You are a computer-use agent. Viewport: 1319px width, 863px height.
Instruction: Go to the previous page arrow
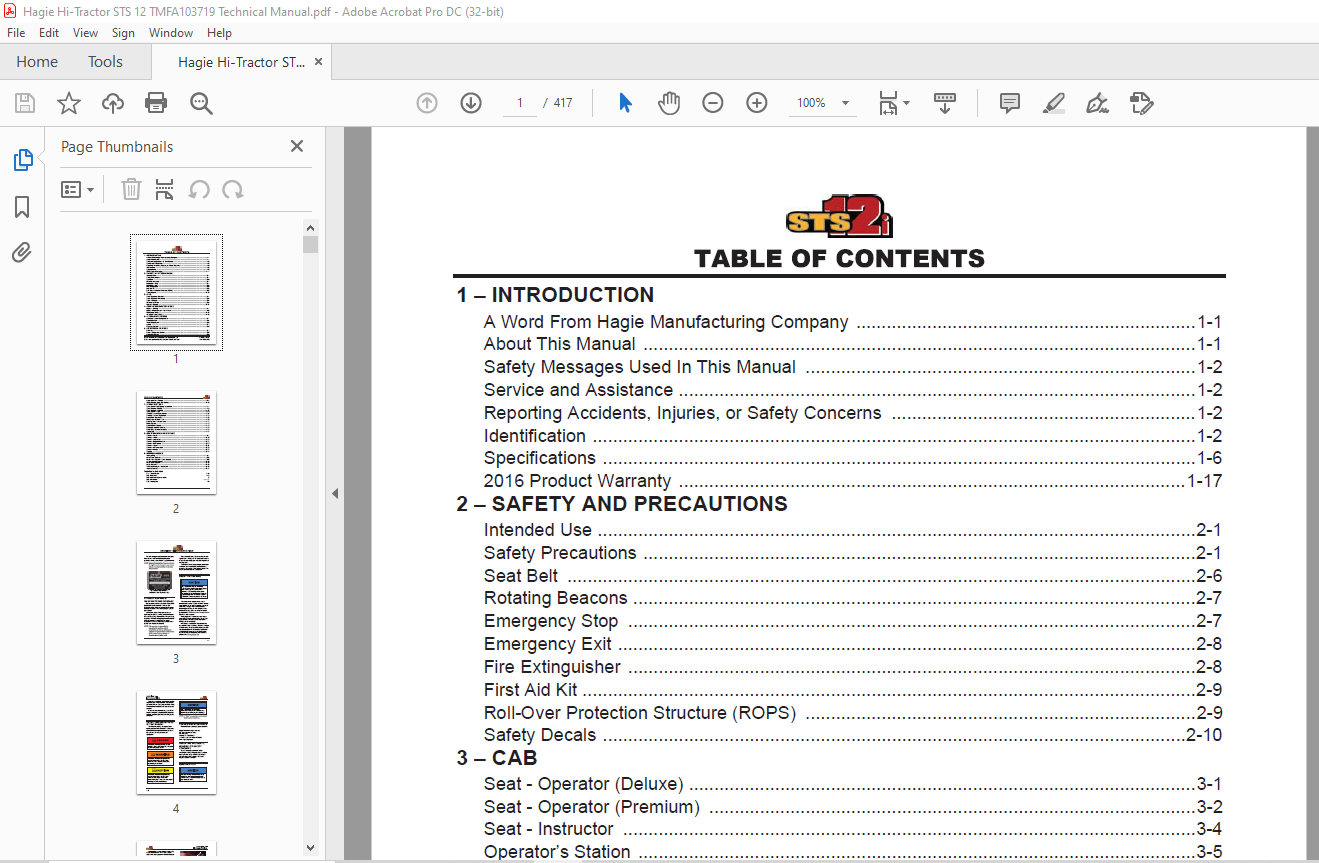click(427, 103)
